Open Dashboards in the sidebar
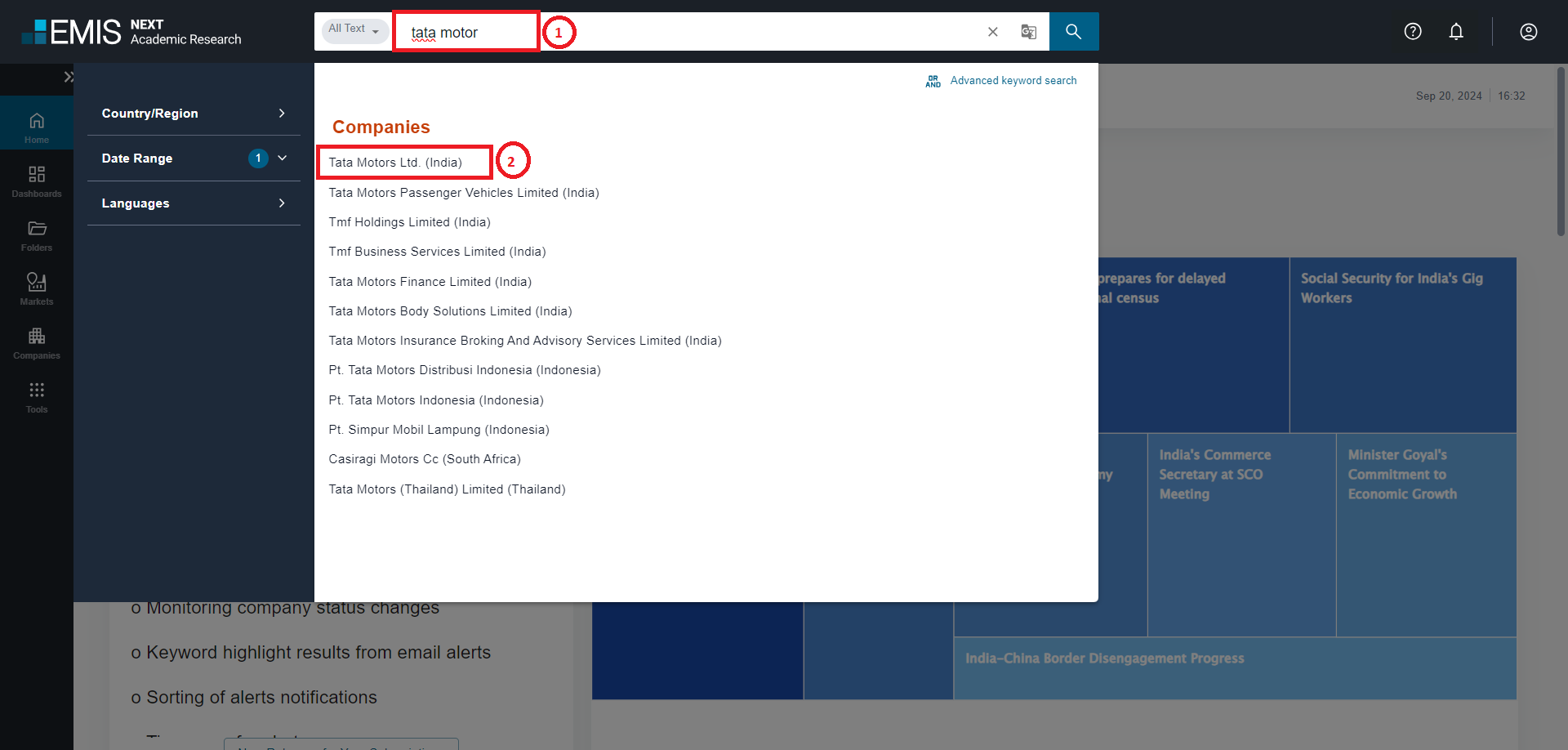The height and width of the screenshot is (750, 1568). click(x=37, y=181)
